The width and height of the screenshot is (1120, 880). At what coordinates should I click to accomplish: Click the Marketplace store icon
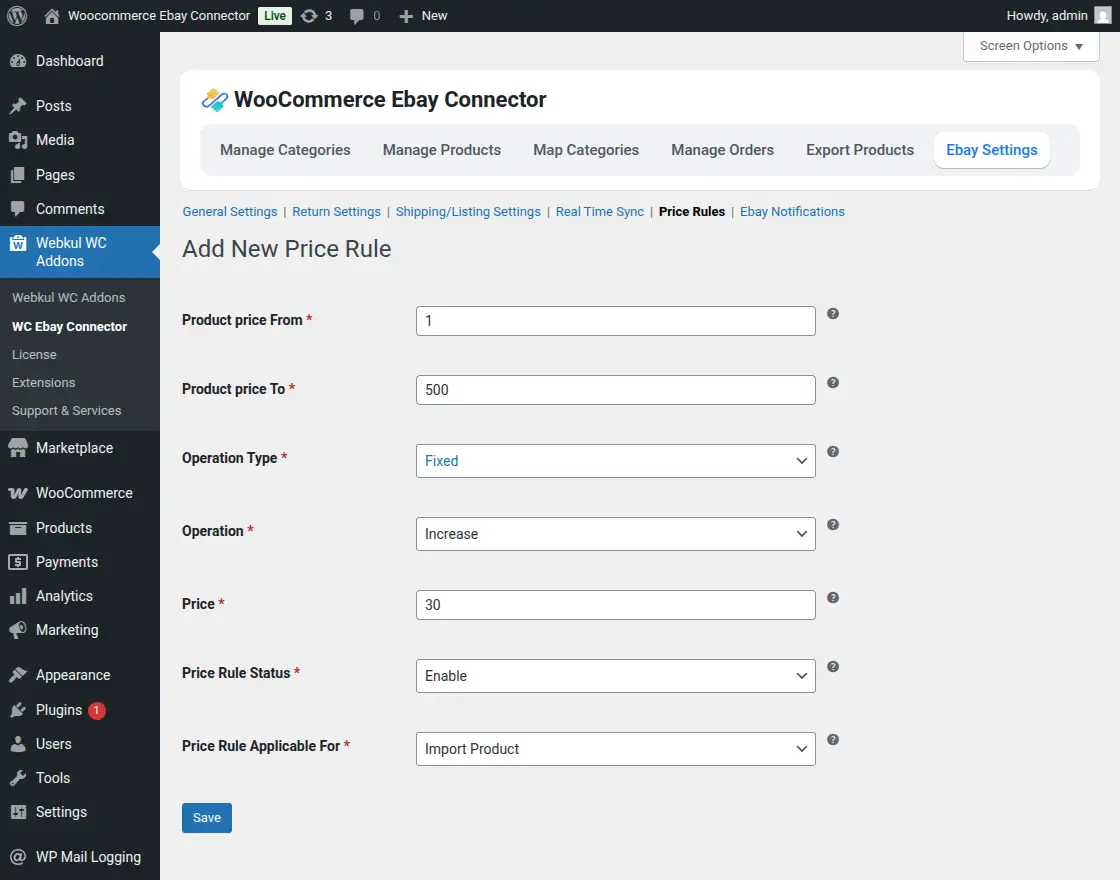(x=18, y=448)
